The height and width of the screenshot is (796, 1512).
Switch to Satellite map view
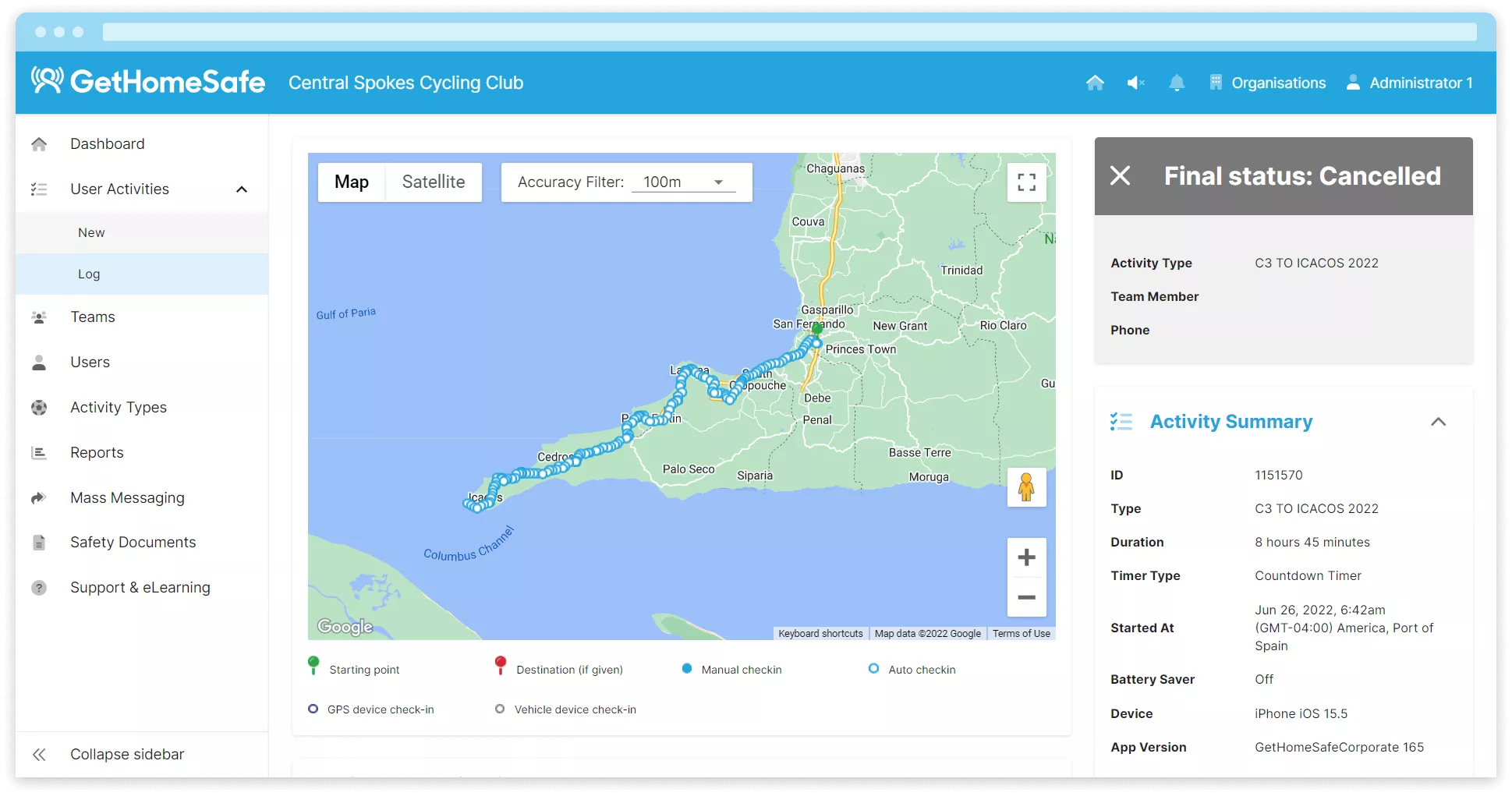433,182
